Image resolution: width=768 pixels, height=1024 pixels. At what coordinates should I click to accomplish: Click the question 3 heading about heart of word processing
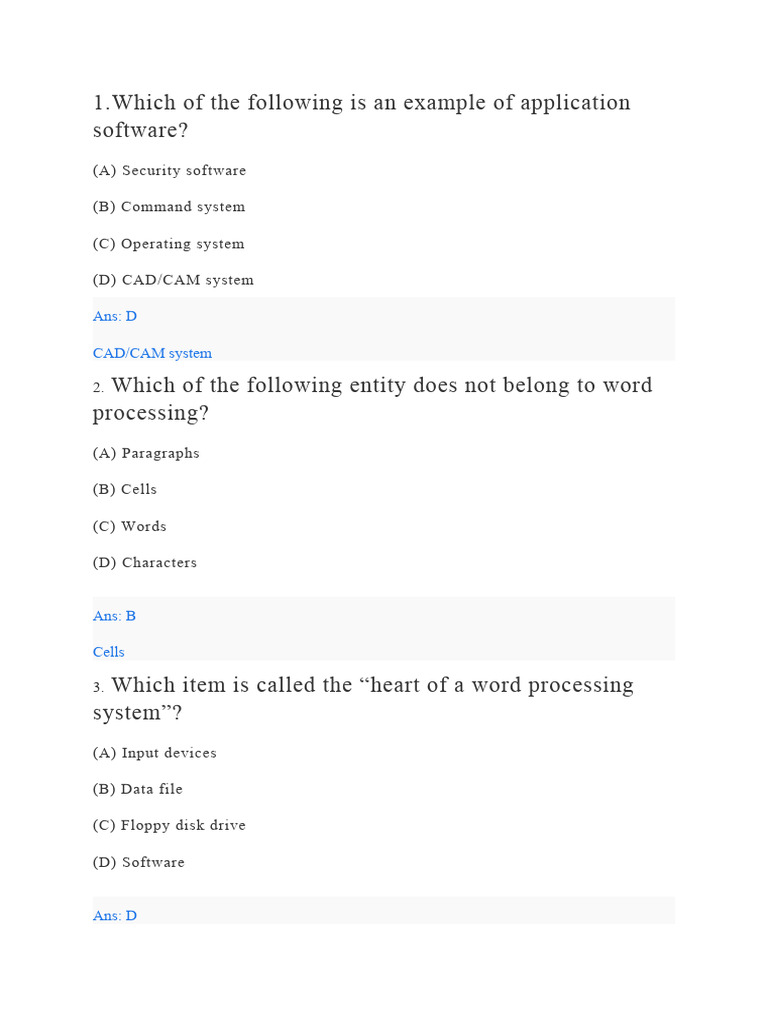pos(363,698)
